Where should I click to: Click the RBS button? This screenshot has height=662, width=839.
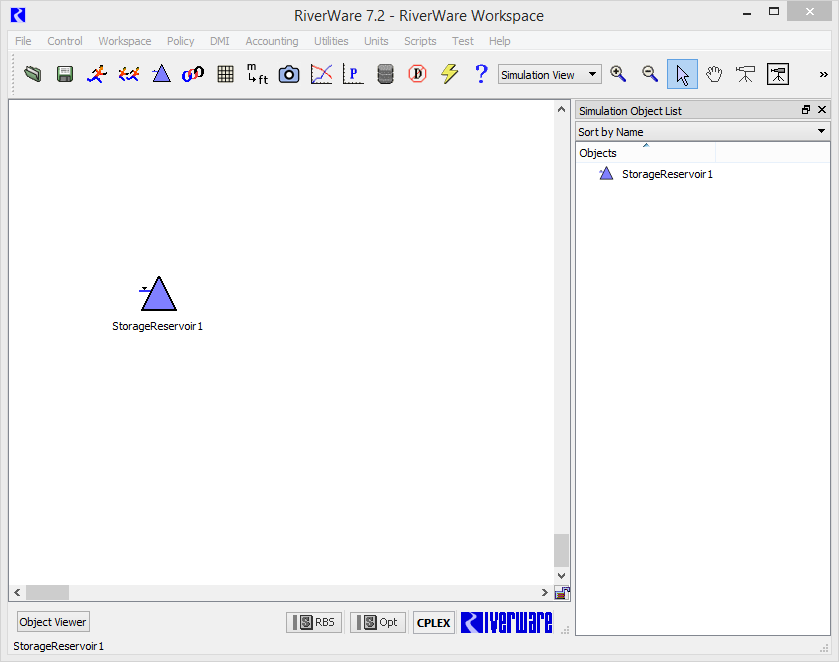pos(314,622)
